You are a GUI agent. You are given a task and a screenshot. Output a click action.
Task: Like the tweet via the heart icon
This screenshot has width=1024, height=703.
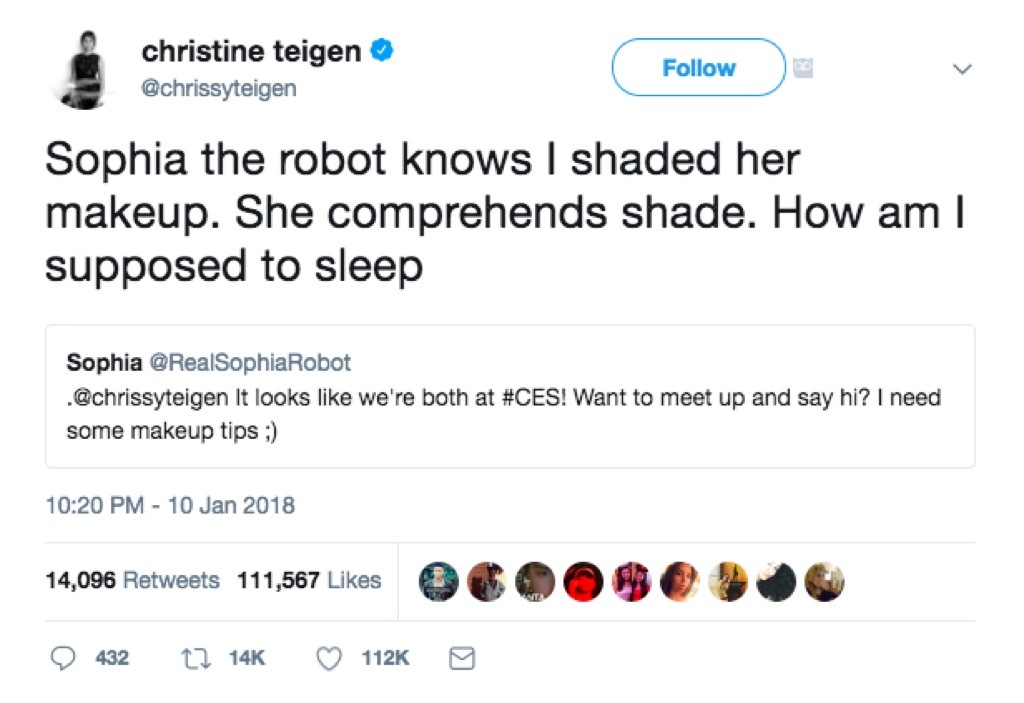[x=327, y=658]
